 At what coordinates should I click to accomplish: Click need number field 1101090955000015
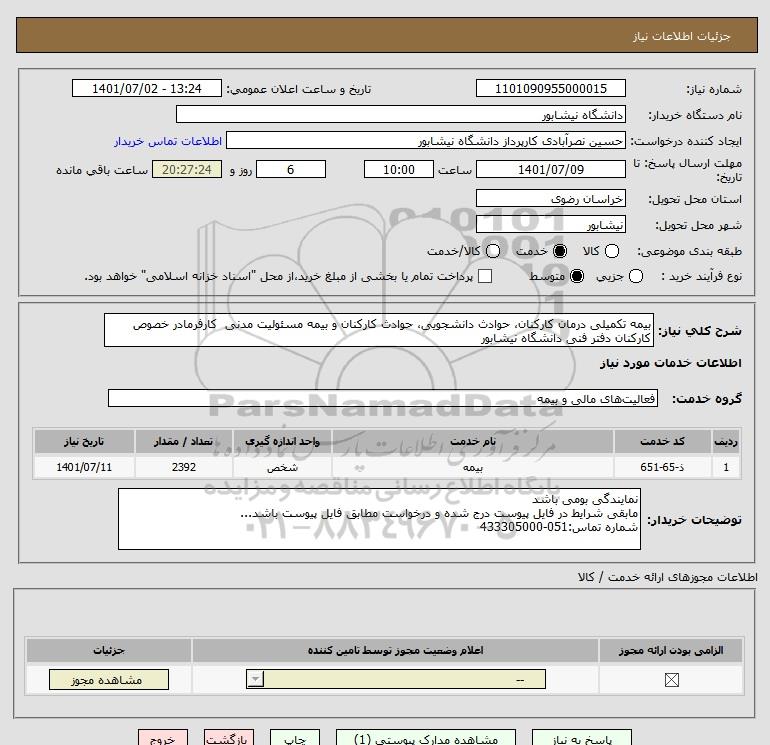550,88
